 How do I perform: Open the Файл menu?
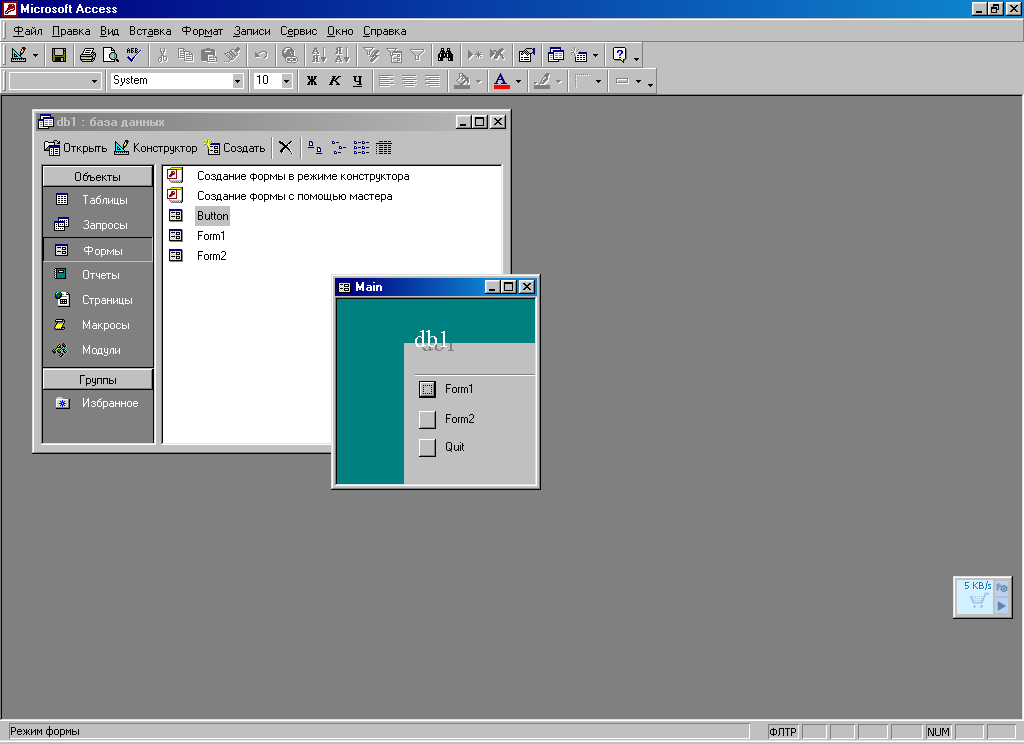click(x=27, y=31)
